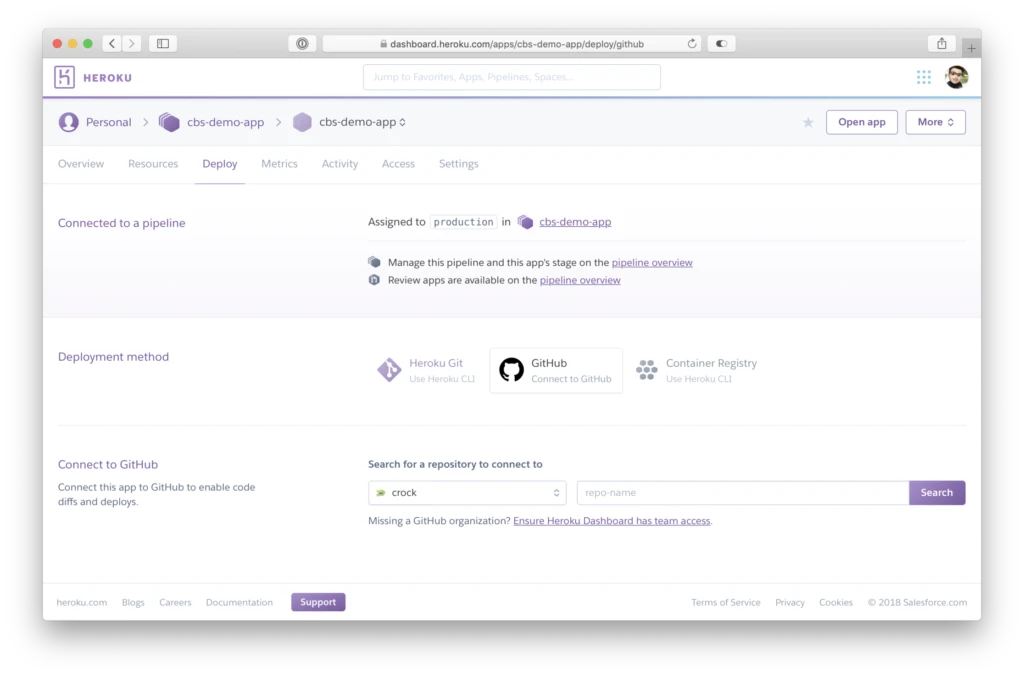Viewport: 1024px width, 677px height.
Task: Click the Heroku Git diamond icon
Action: tap(389, 370)
